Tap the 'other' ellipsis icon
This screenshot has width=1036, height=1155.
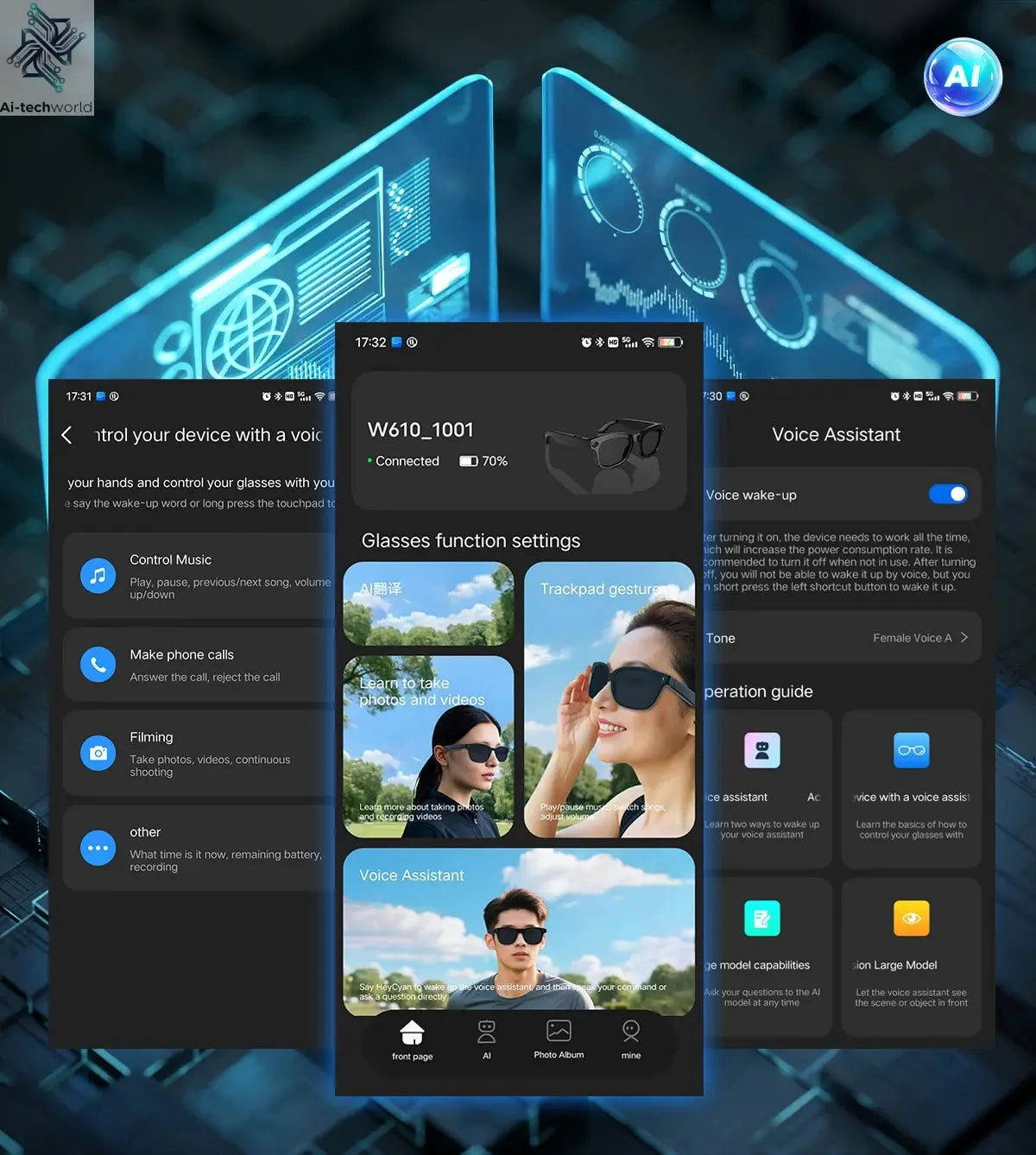[98, 848]
